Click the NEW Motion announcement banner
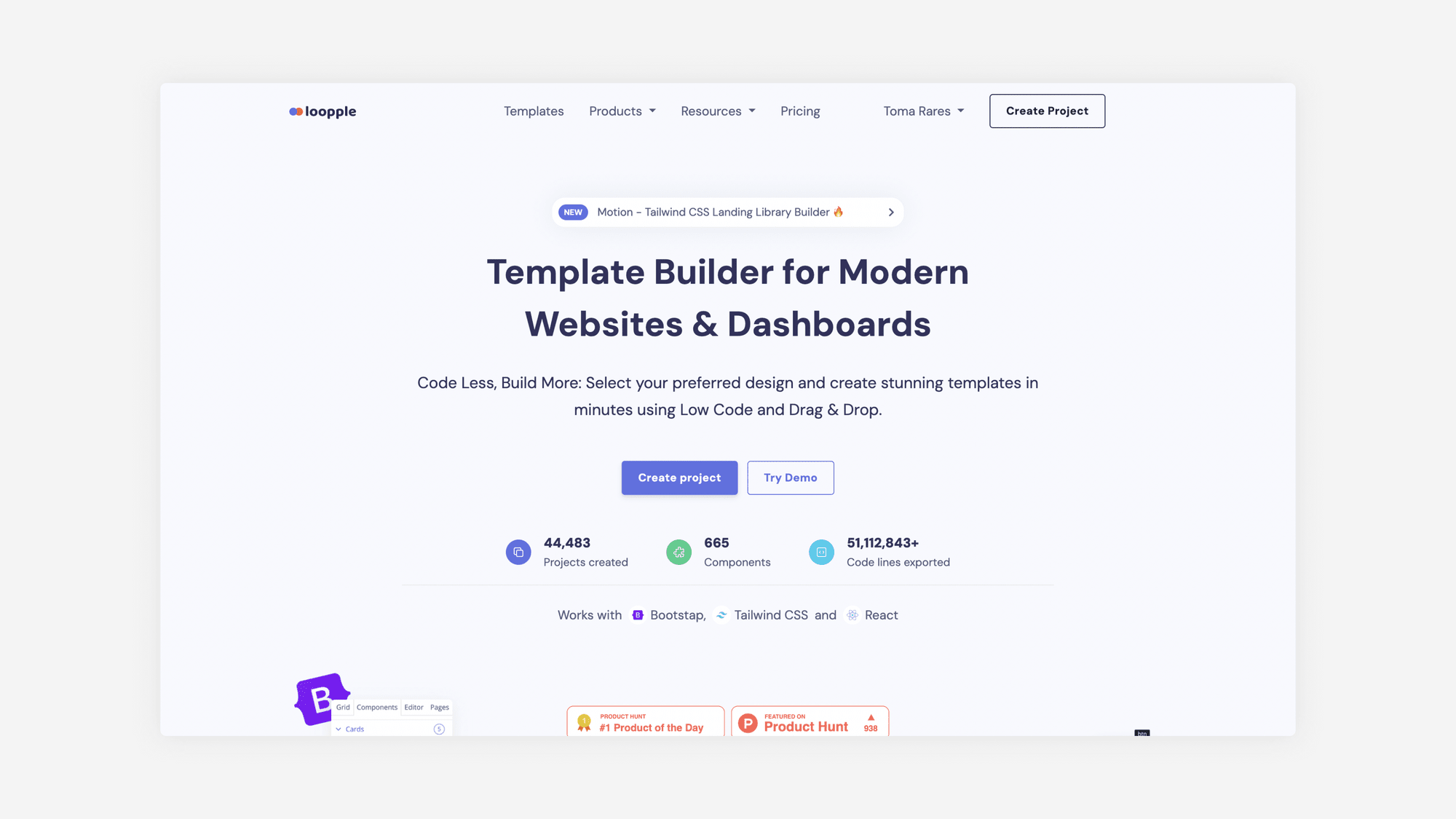Image resolution: width=1456 pixels, height=819 pixels. [x=728, y=211]
